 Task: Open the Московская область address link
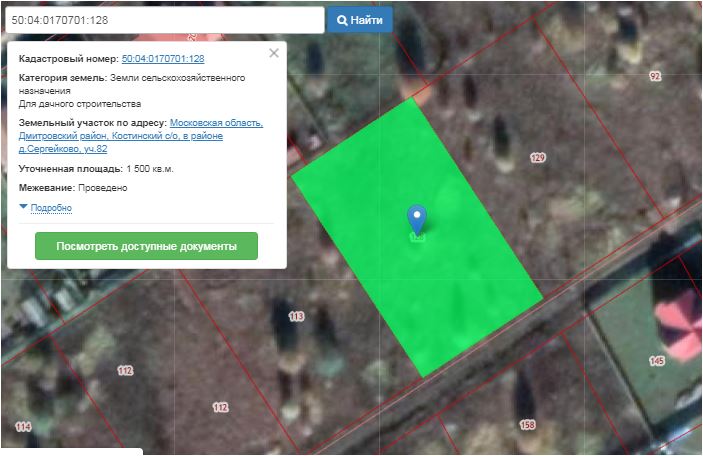(216, 123)
